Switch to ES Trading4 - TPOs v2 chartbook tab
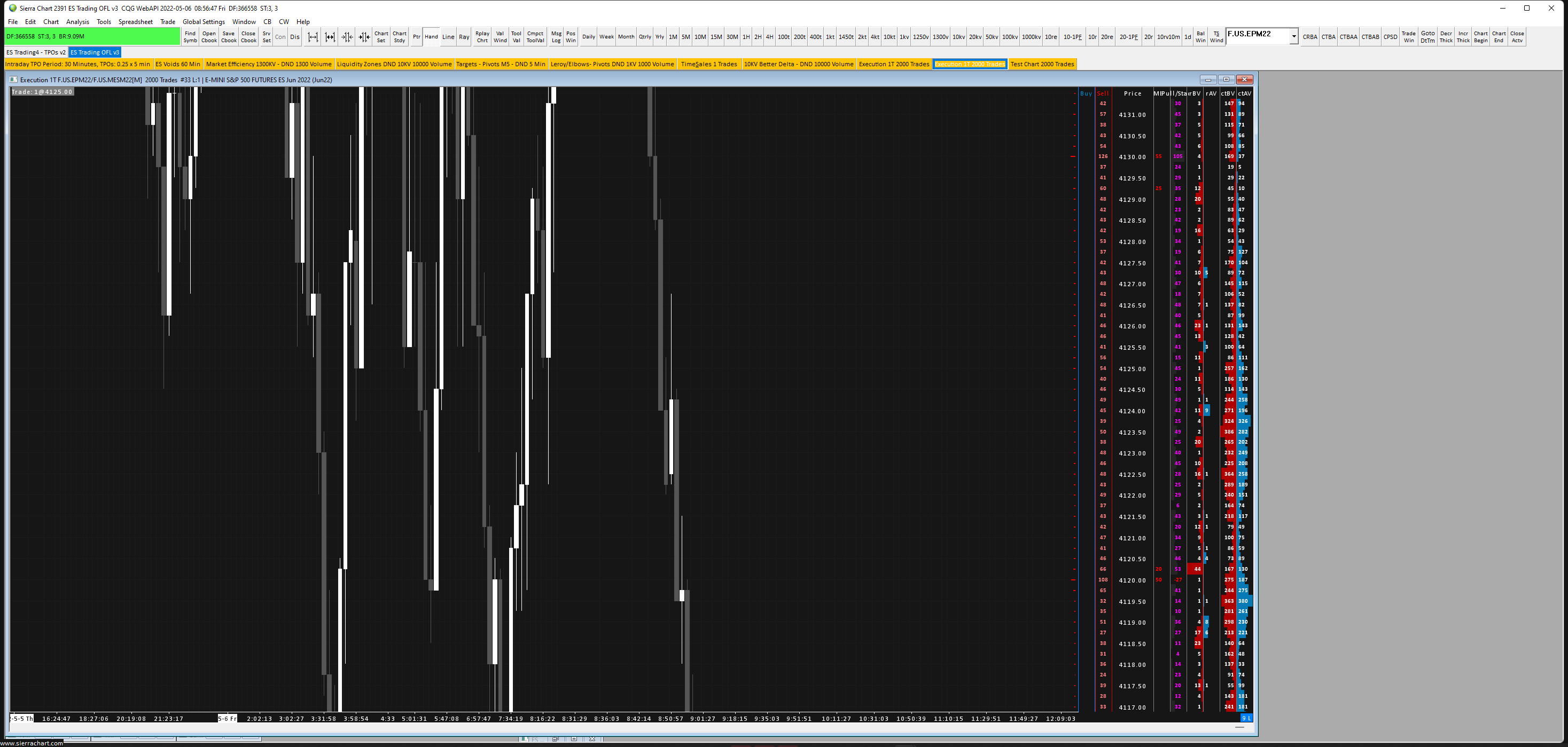Viewport: 1568px width, 747px height. pos(36,52)
